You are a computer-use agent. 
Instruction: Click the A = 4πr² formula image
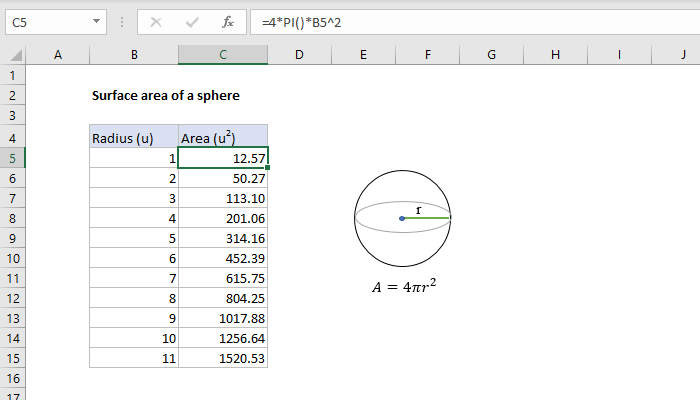point(404,287)
